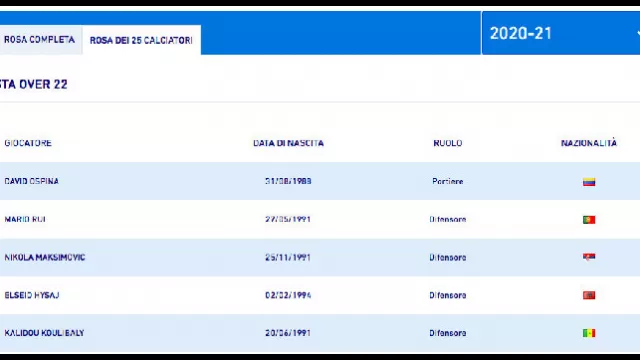Click the birth date 20/06/1991 cell

(x=288, y=333)
